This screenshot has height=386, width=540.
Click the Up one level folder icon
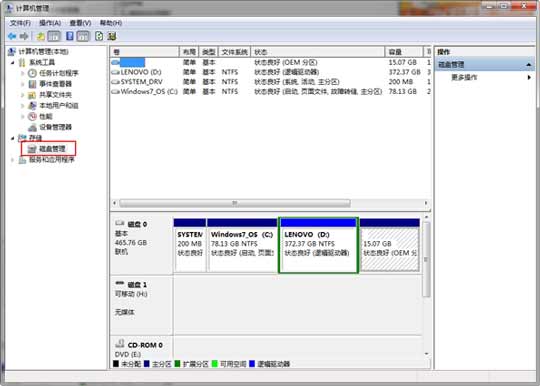click(x=41, y=36)
